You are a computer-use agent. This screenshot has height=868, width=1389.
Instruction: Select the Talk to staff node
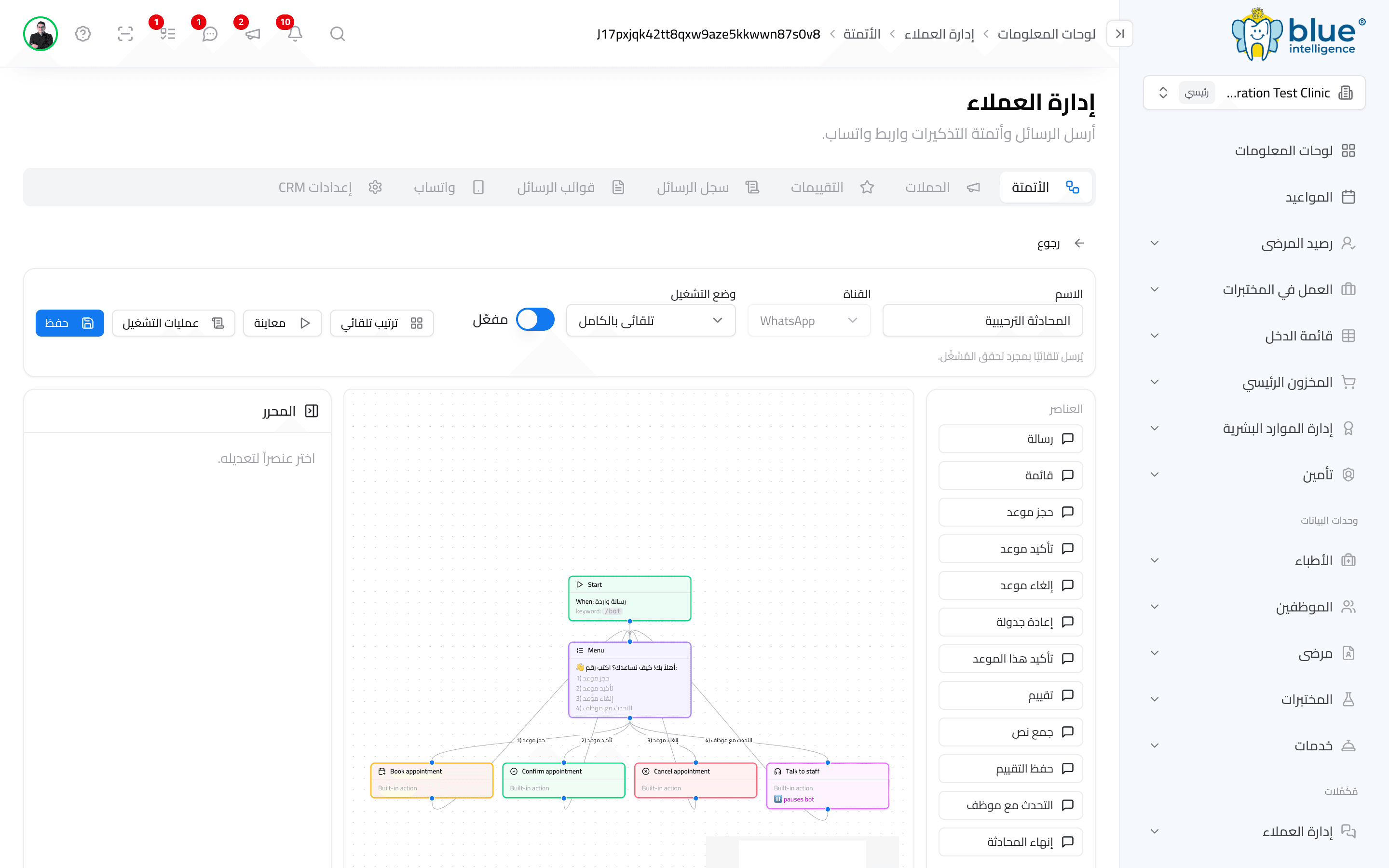[x=827, y=786]
